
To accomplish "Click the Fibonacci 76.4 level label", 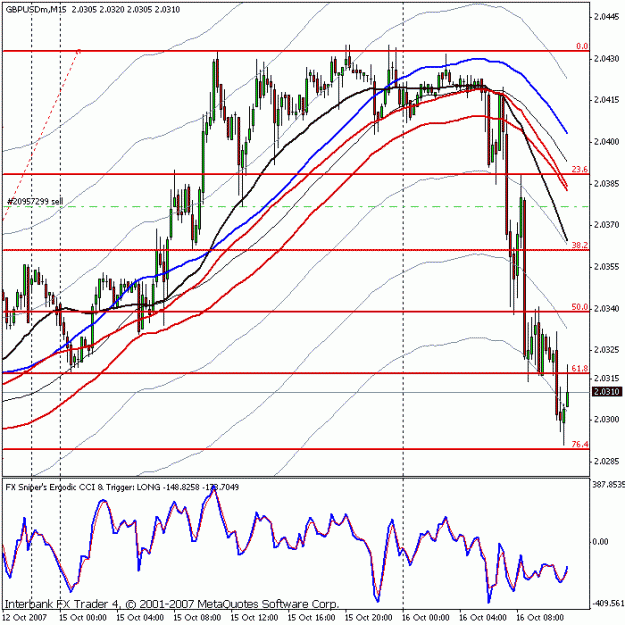I will (x=580, y=444).
